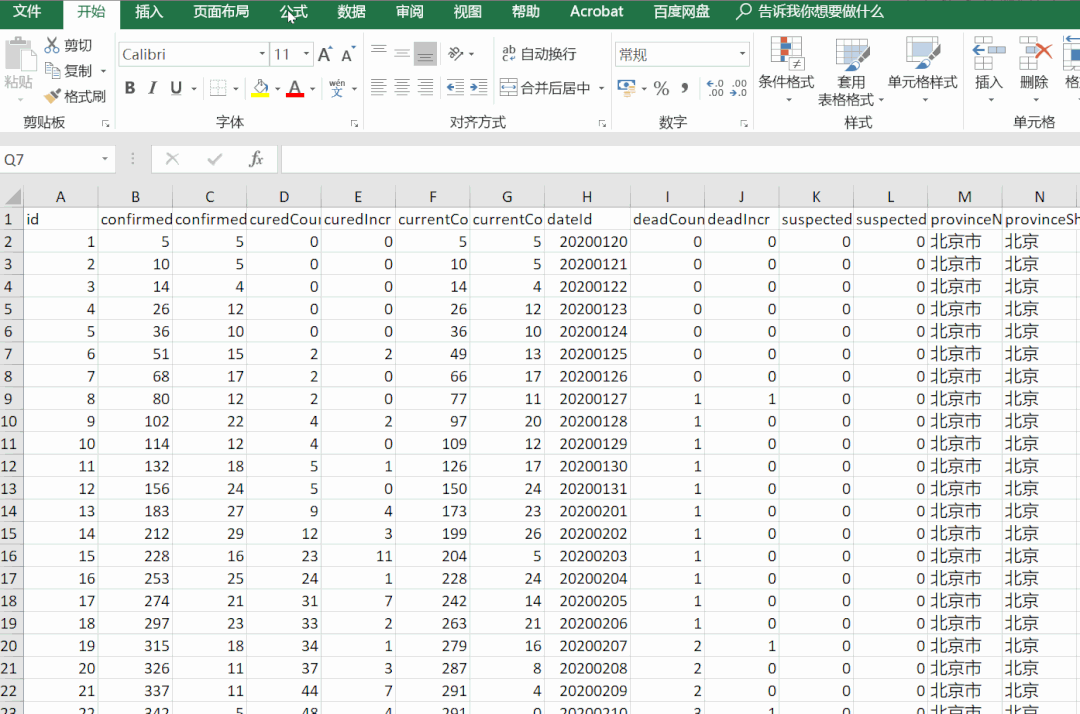Image resolution: width=1080 pixels, height=714 pixels.
Task: Switch to the 审阅 (Review) tab
Action: tap(410, 12)
